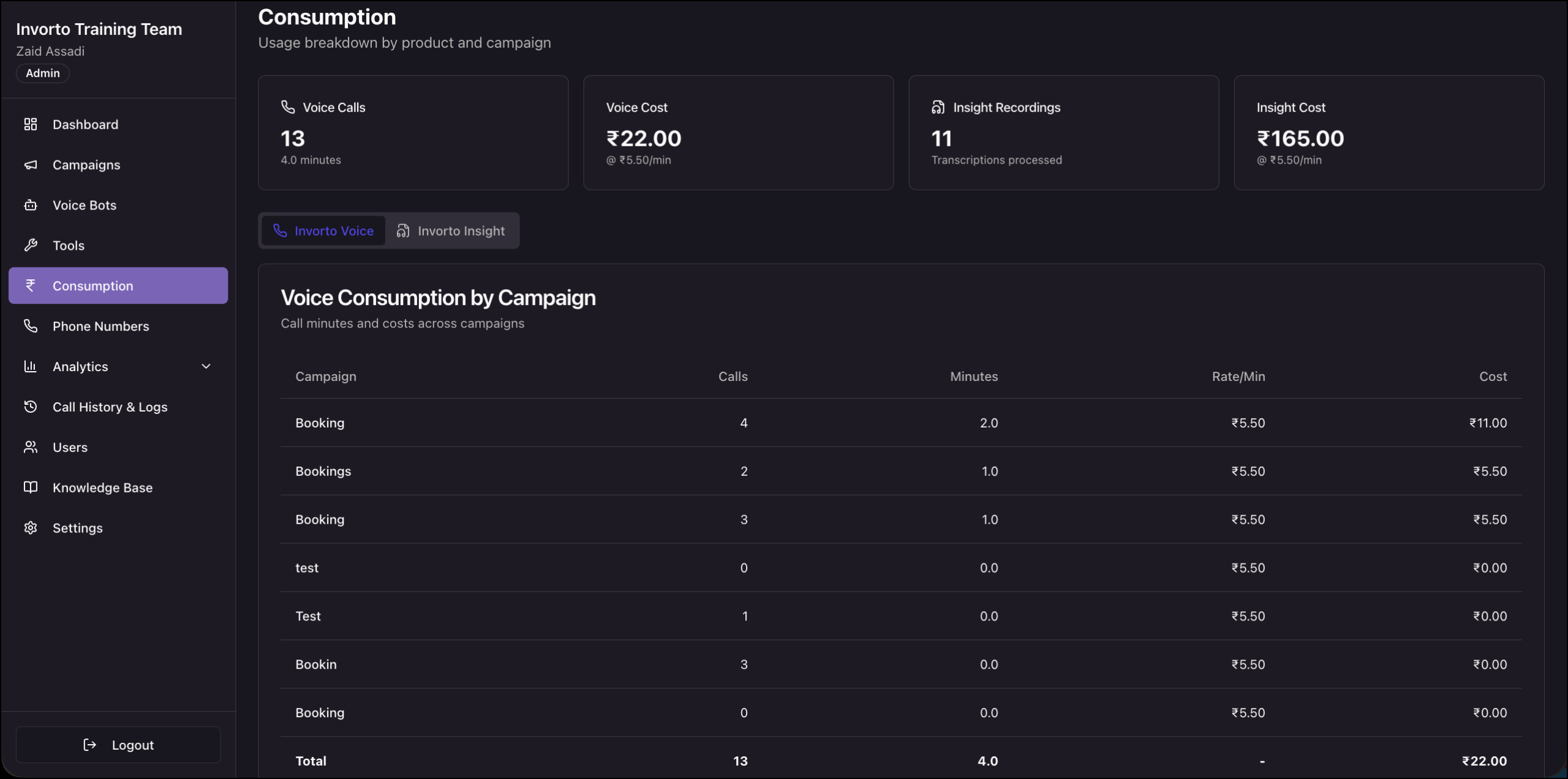This screenshot has height=779, width=1568.
Task: Click the Voice Consumption by Campaign heading
Action: pos(439,298)
